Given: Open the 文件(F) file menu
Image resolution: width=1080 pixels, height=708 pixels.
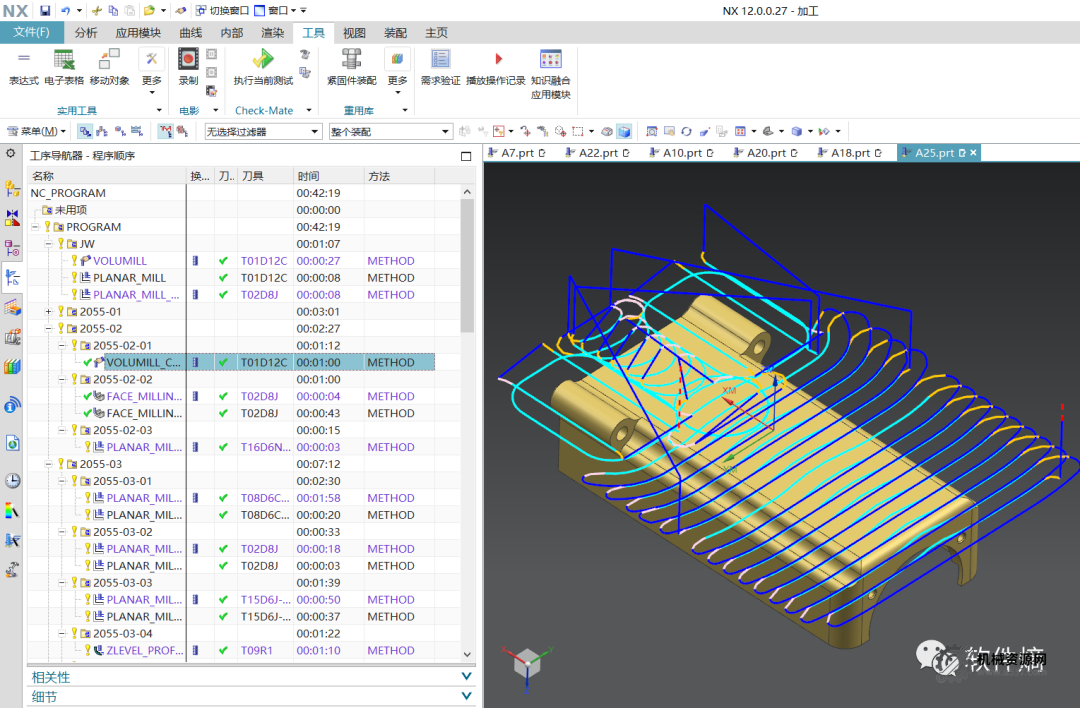Looking at the screenshot, I should (x=31, y=33).
